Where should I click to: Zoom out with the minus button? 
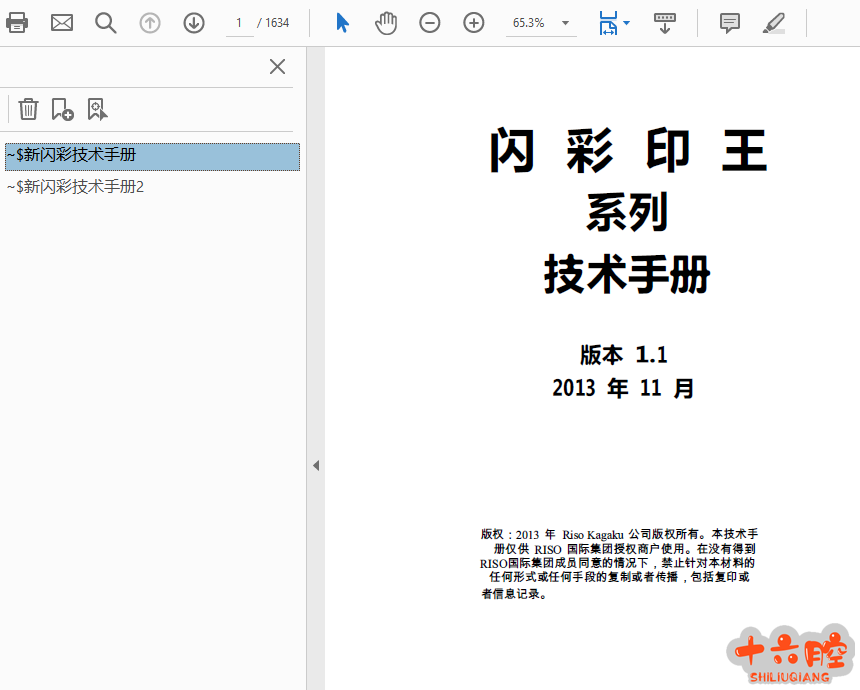(430, 22)
